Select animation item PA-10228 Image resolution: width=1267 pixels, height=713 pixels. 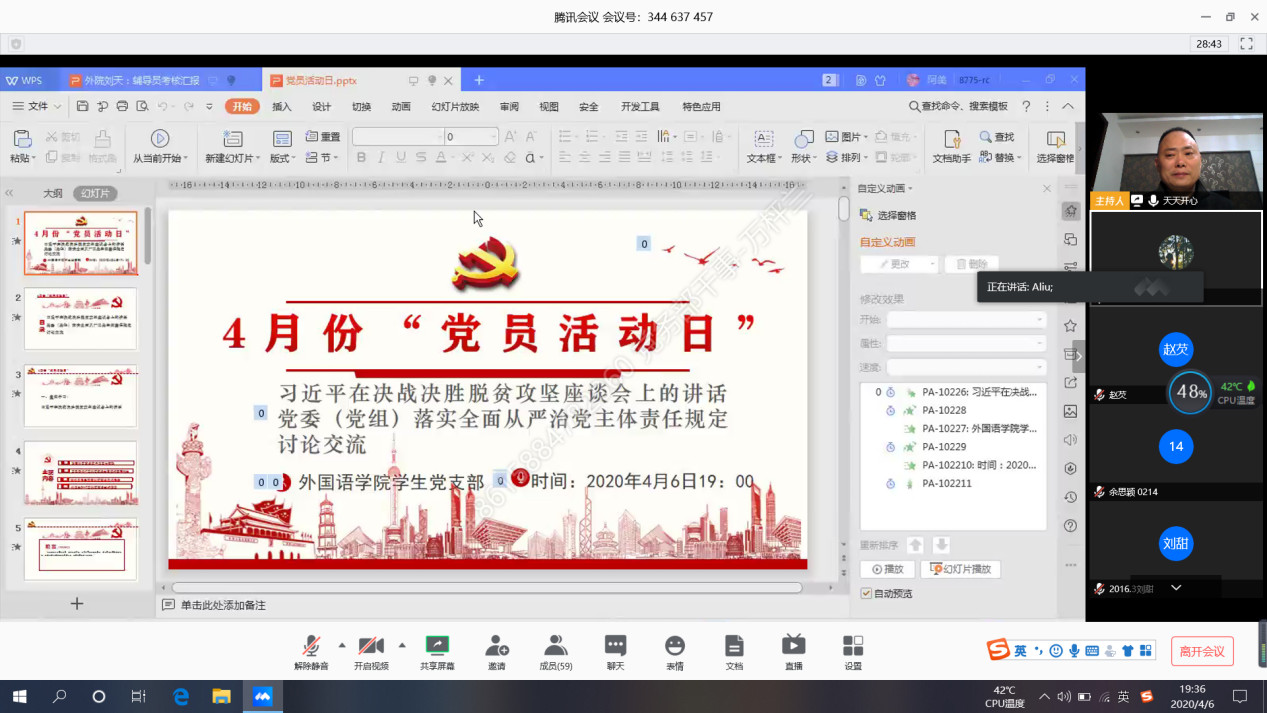pos(944,410)
